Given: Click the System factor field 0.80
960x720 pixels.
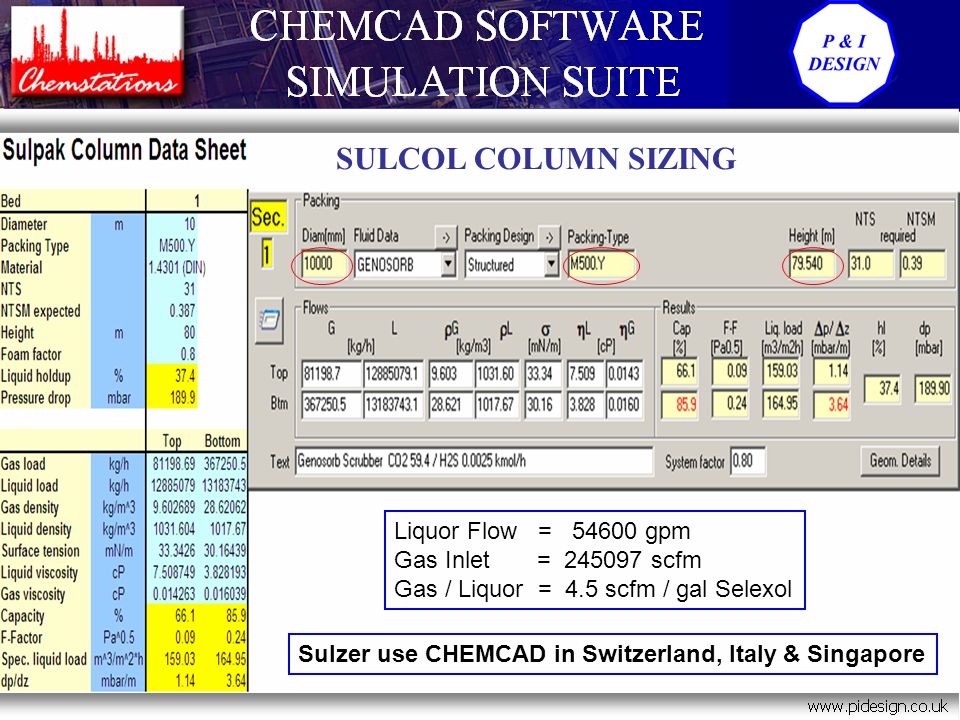Looking at the screenshot, I should (747, 461).
